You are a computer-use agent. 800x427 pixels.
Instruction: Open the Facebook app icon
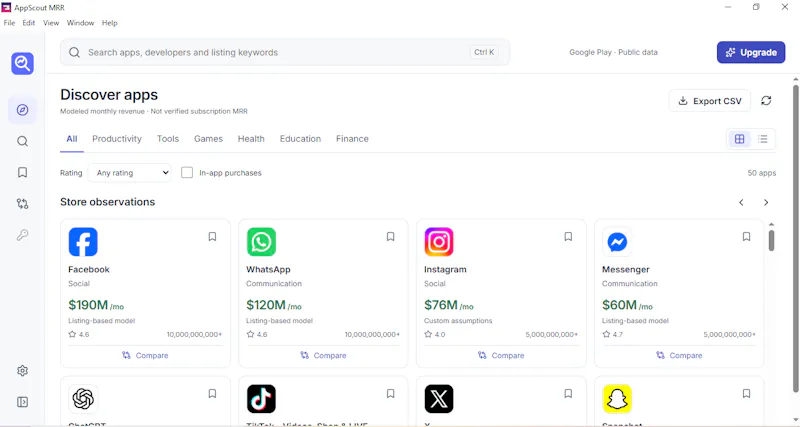click(83, 242)
